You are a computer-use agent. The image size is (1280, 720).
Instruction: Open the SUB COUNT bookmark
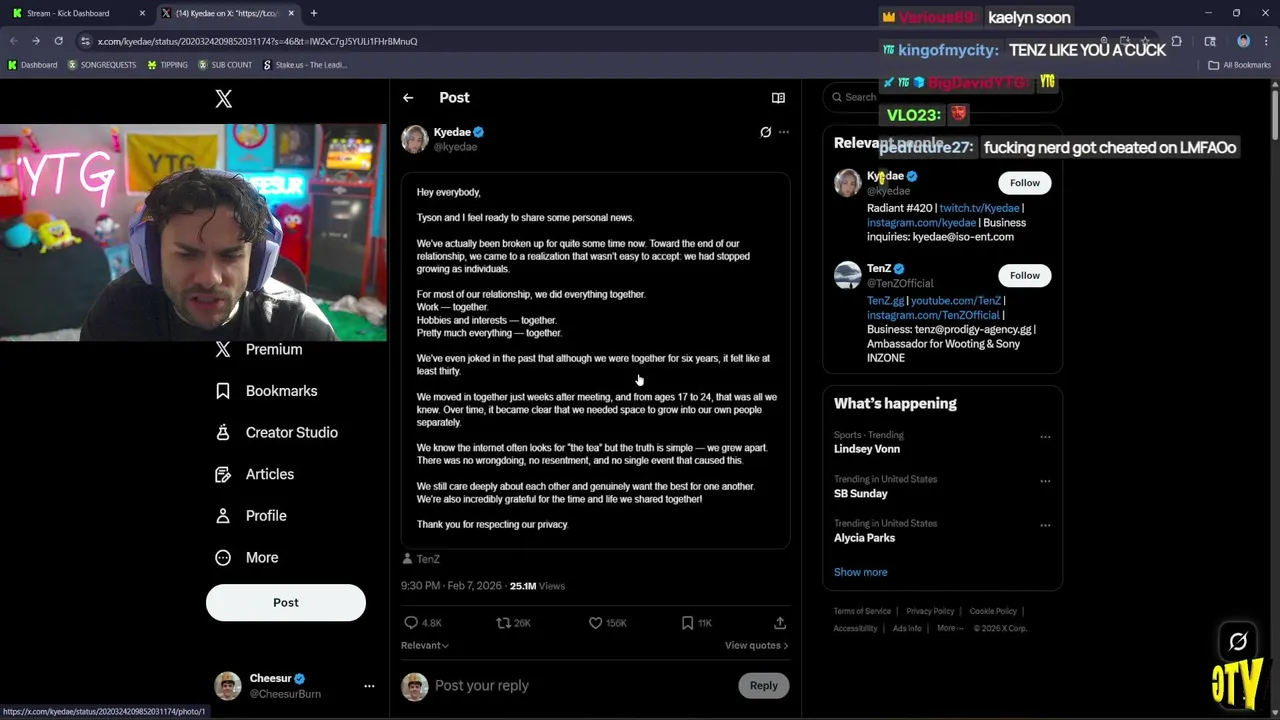point(225,65)
